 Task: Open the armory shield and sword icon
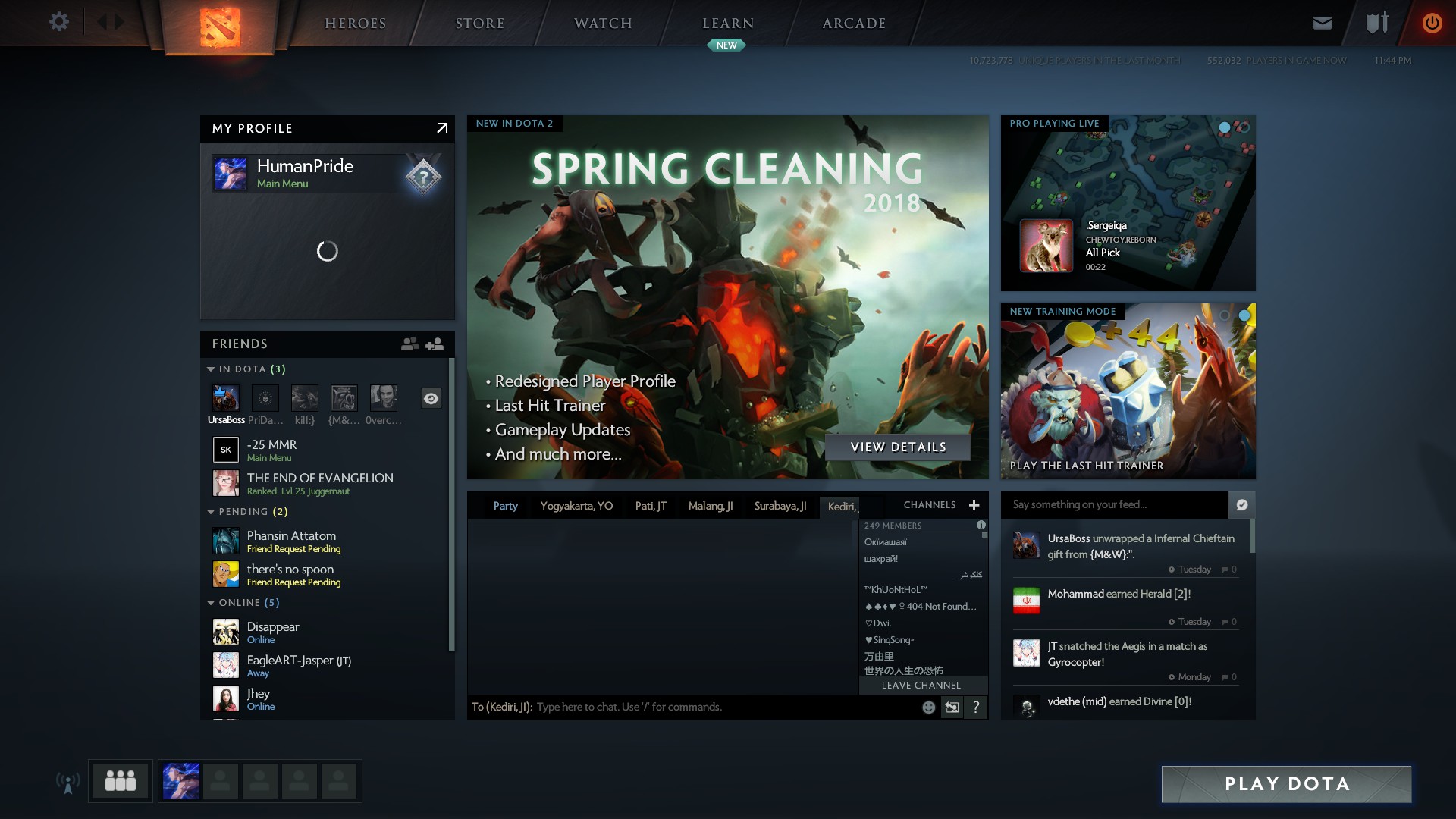tap(1377, 23)
